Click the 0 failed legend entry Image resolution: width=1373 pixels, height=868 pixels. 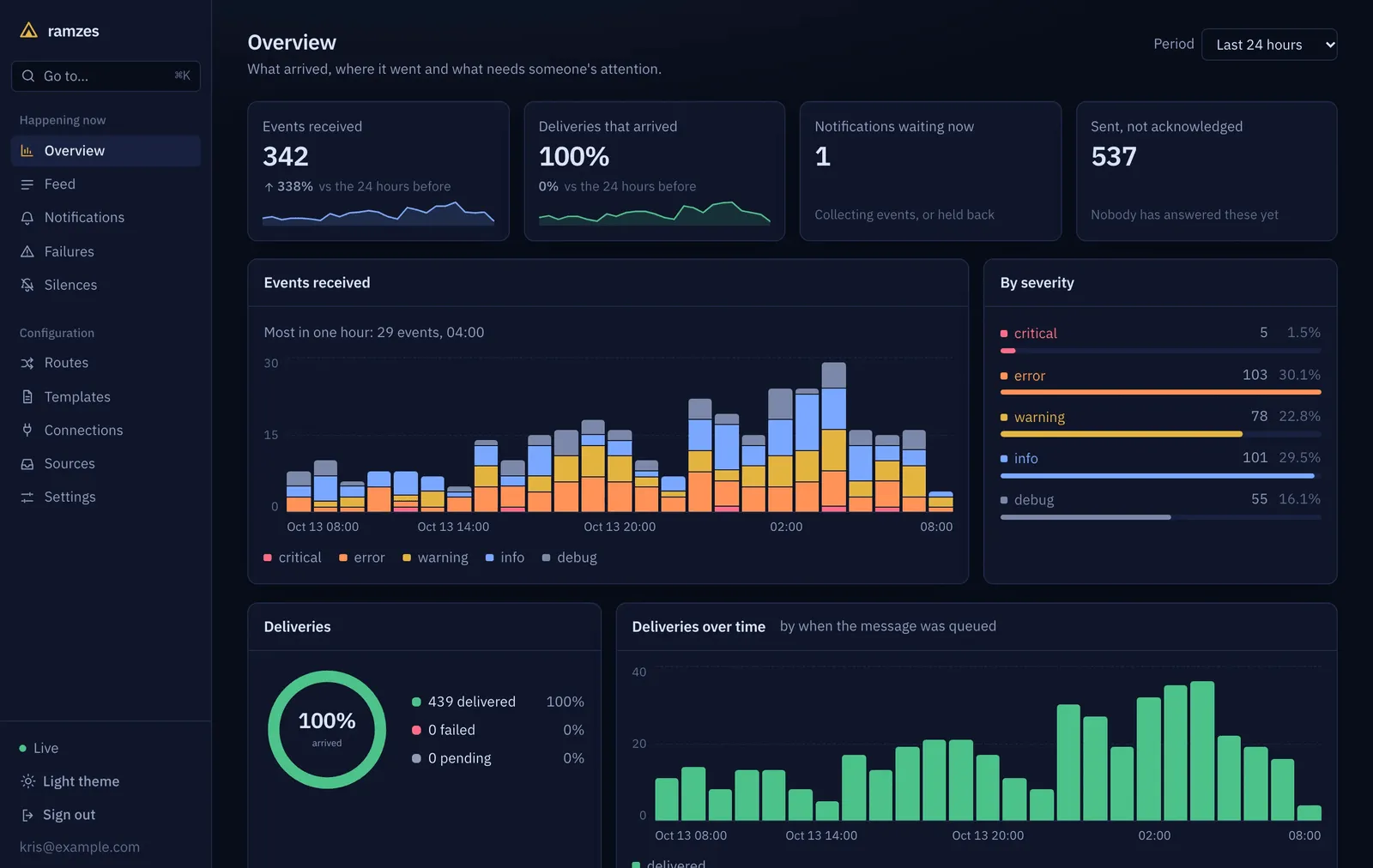pos(498,730)
